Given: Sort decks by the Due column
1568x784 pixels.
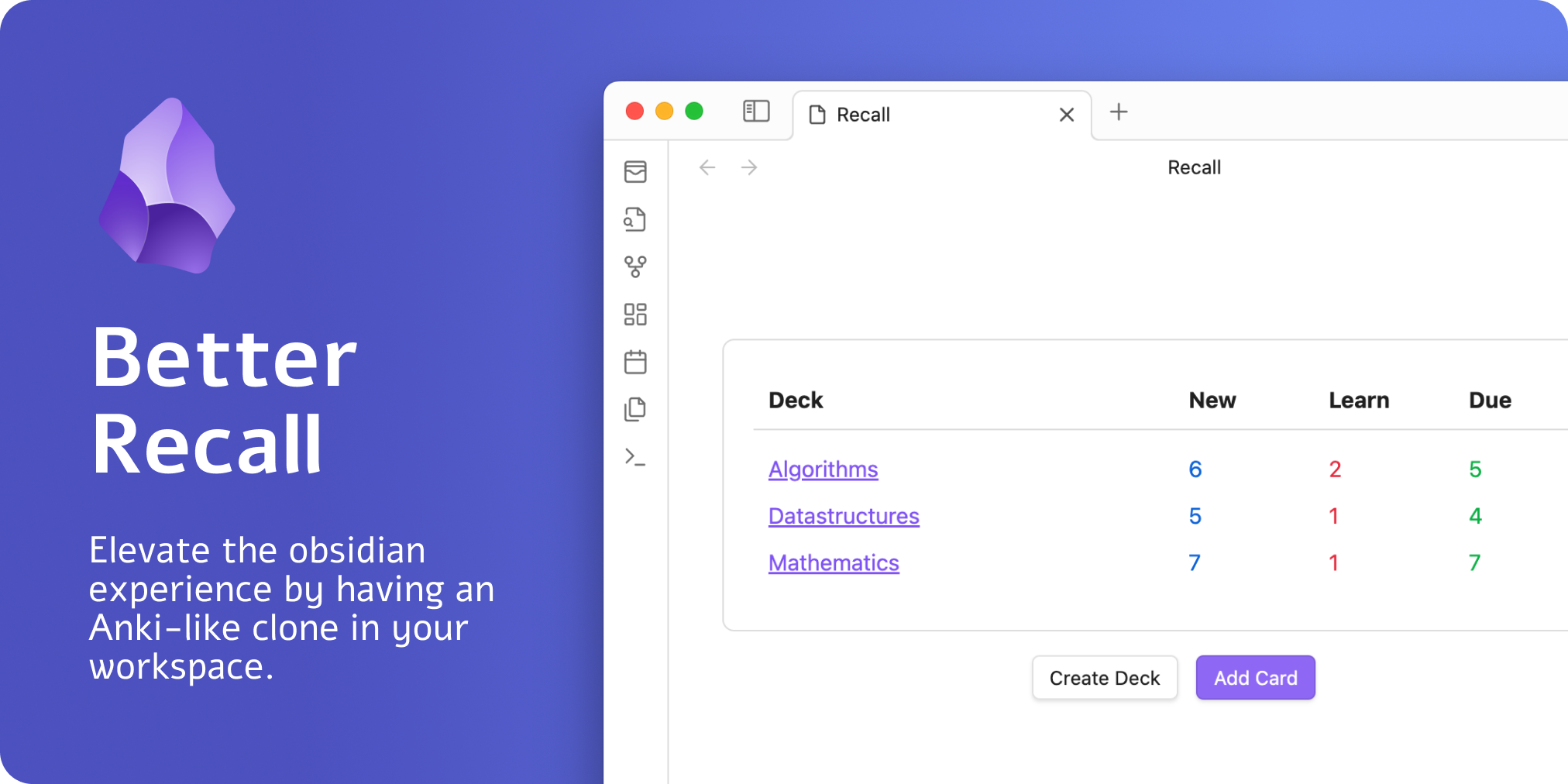Looking at the screenshot, I should click(1490, 400).
